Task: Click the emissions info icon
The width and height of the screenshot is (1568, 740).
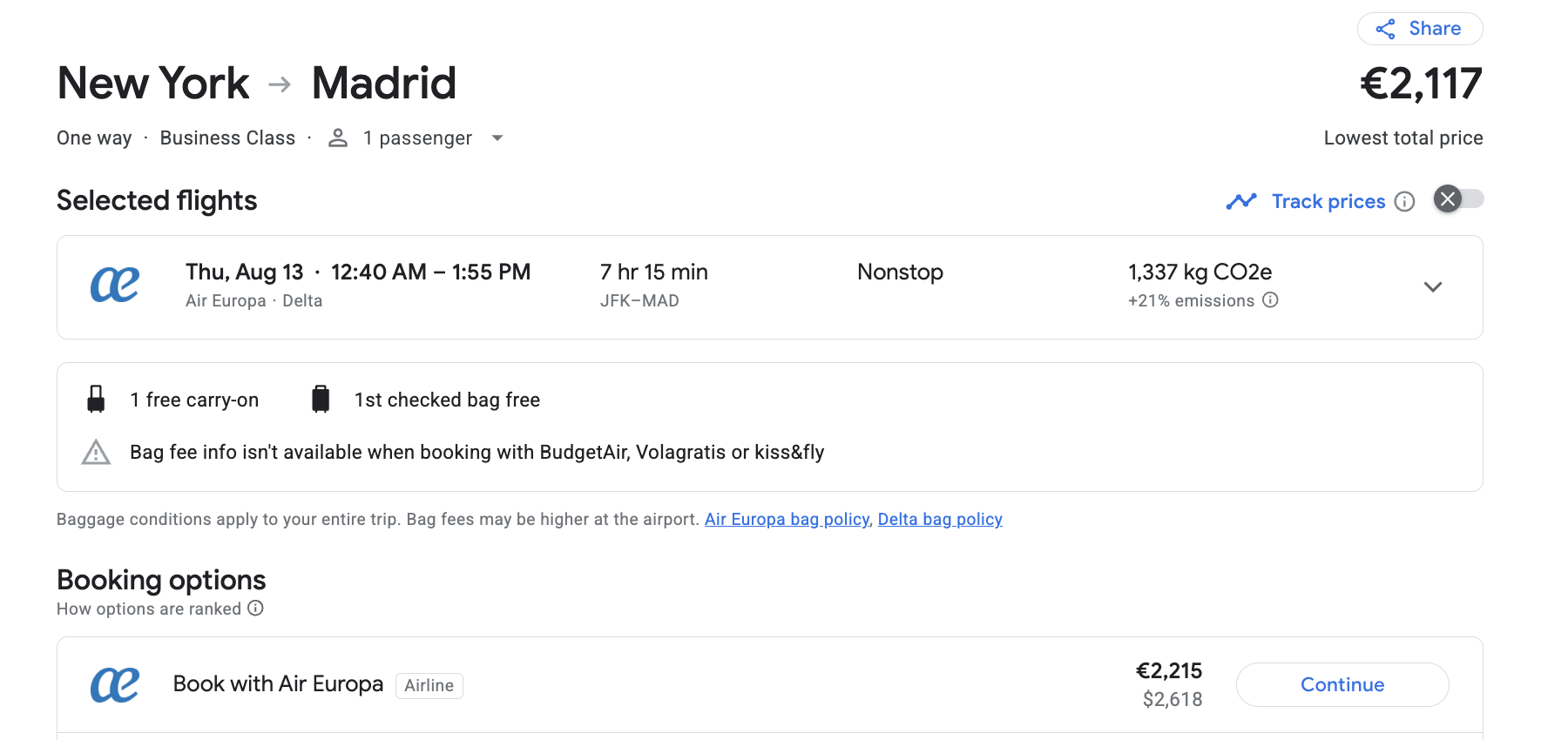Action: coord(1270,300)
